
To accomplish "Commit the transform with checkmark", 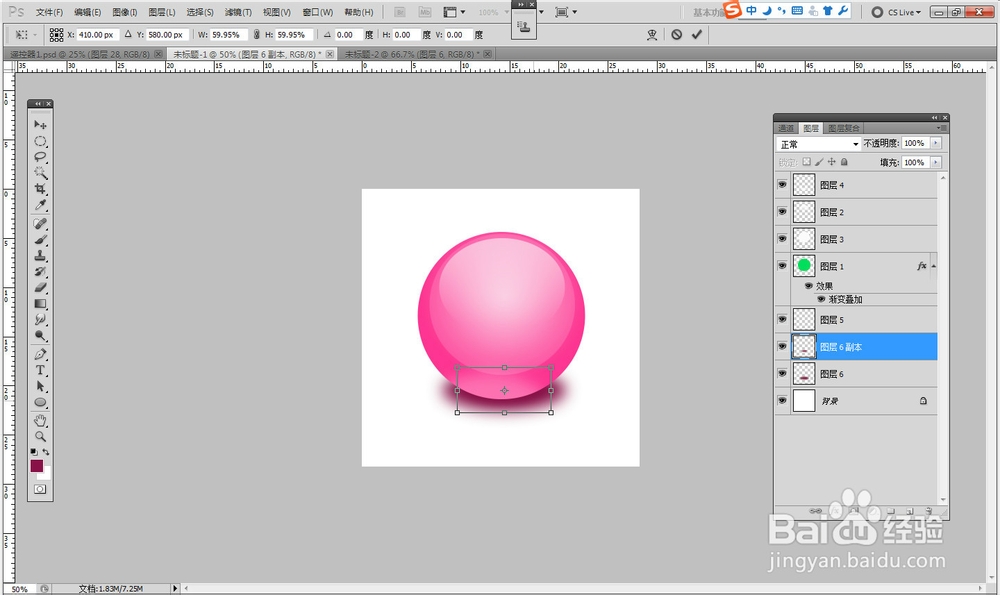I will (696, 34).
